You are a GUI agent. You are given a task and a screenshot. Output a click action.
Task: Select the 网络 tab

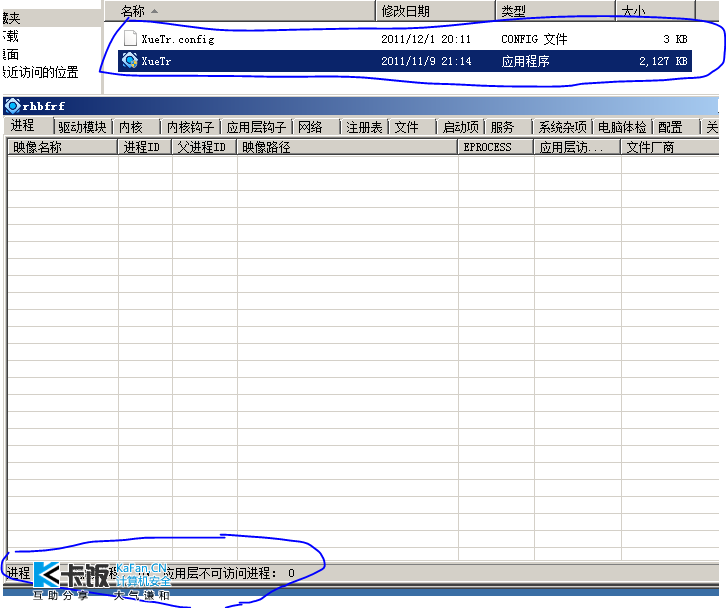[x=310, y=127]
